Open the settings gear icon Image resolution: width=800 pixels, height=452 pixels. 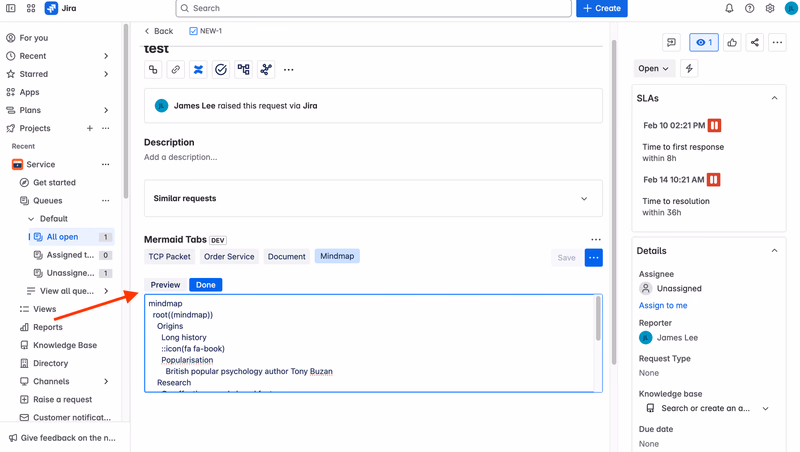tap(770, 8)
